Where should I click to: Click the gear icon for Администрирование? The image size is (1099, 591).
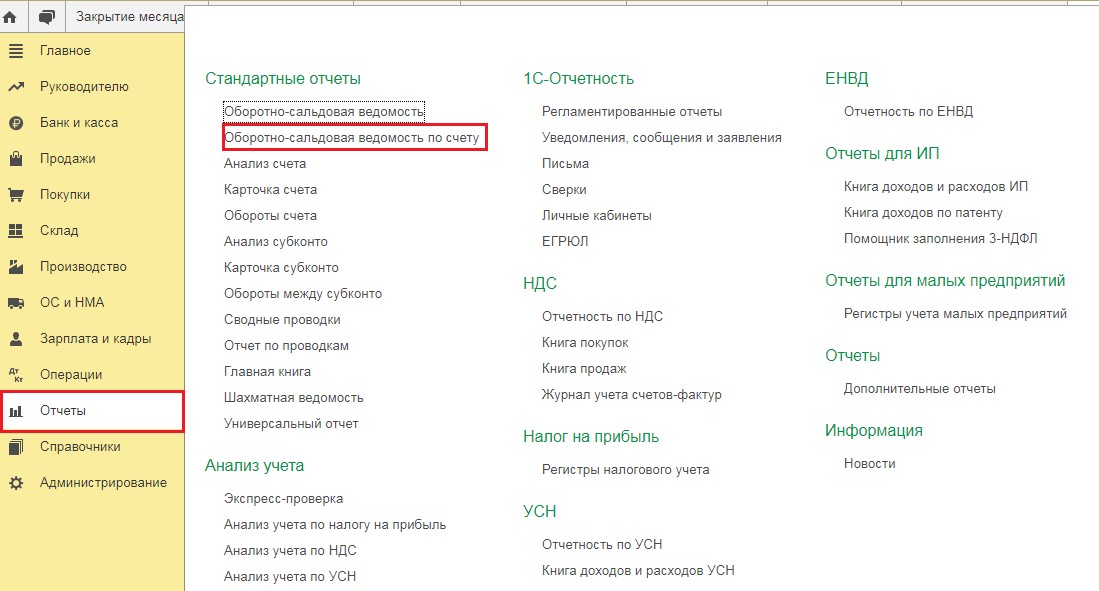pyautogui.click(x=16, y=483)
